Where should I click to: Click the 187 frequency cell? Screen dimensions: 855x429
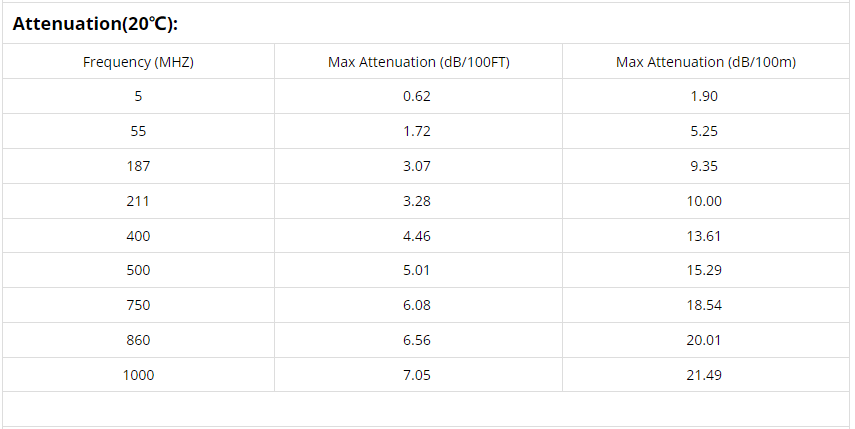[x=138, y=166]
